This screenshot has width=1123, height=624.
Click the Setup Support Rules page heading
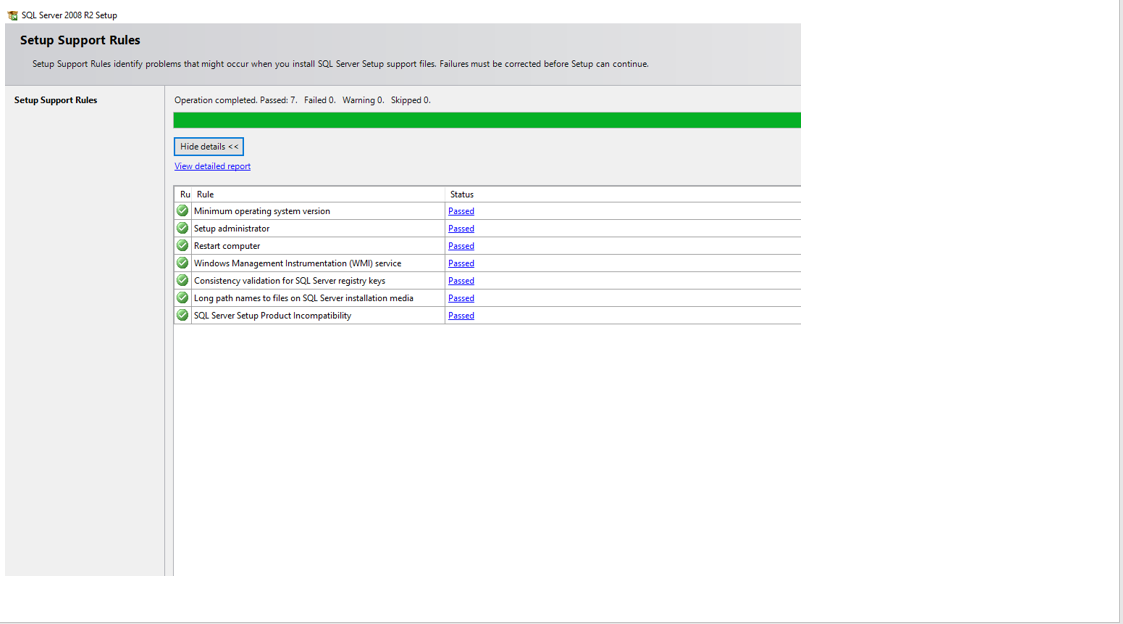(80, 40)
